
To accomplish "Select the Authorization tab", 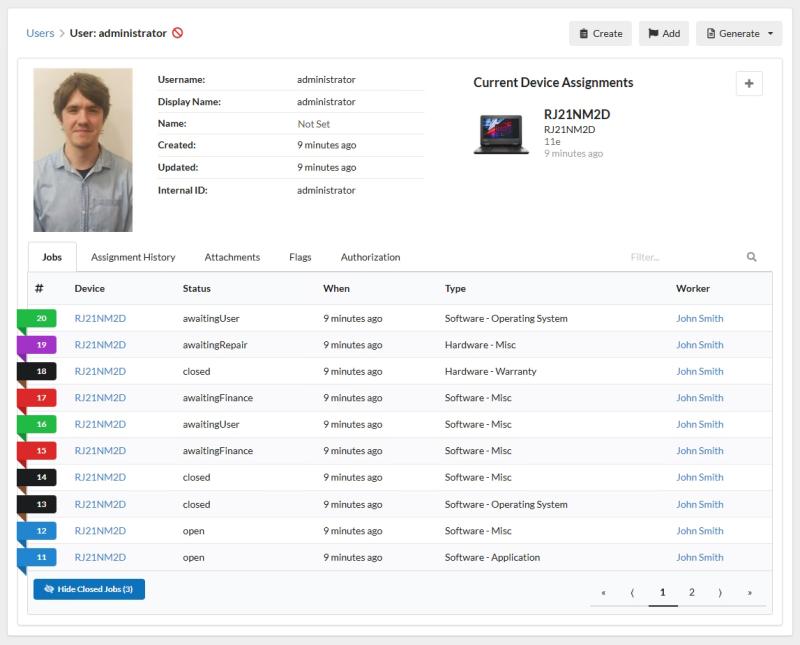I will [370, 257].
